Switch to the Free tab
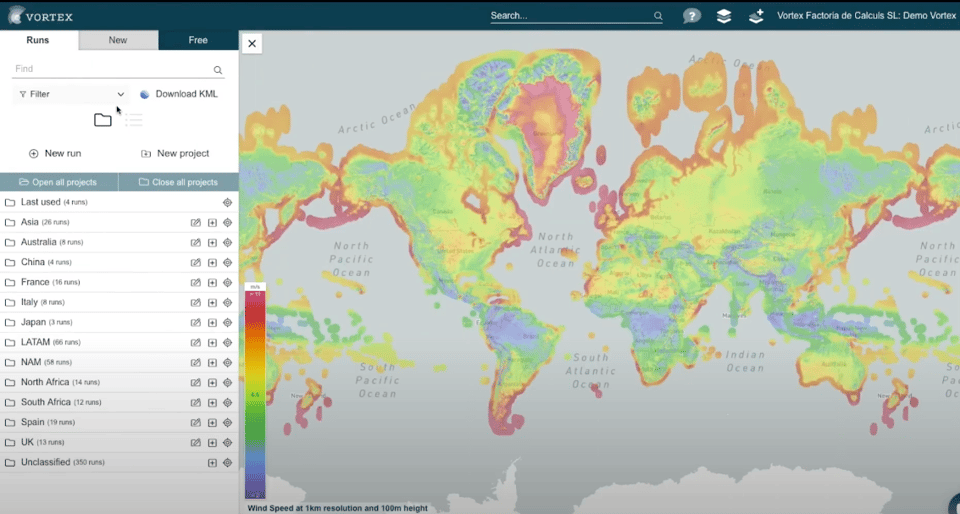Screen dimensions: 960x514 [198, 40]
